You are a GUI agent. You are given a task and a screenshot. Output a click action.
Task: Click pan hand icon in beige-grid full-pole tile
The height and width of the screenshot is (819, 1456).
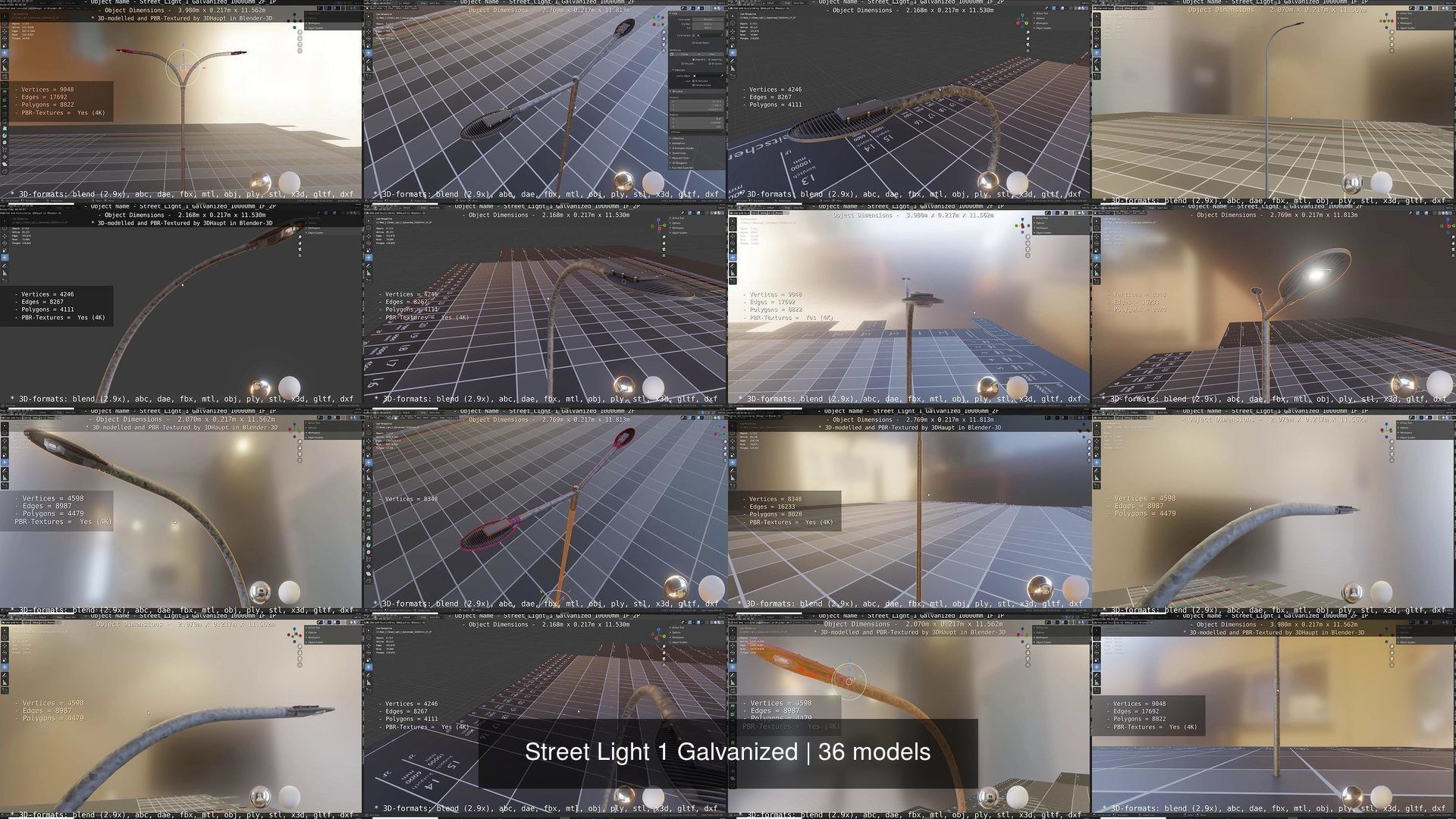pos(1392,39)
